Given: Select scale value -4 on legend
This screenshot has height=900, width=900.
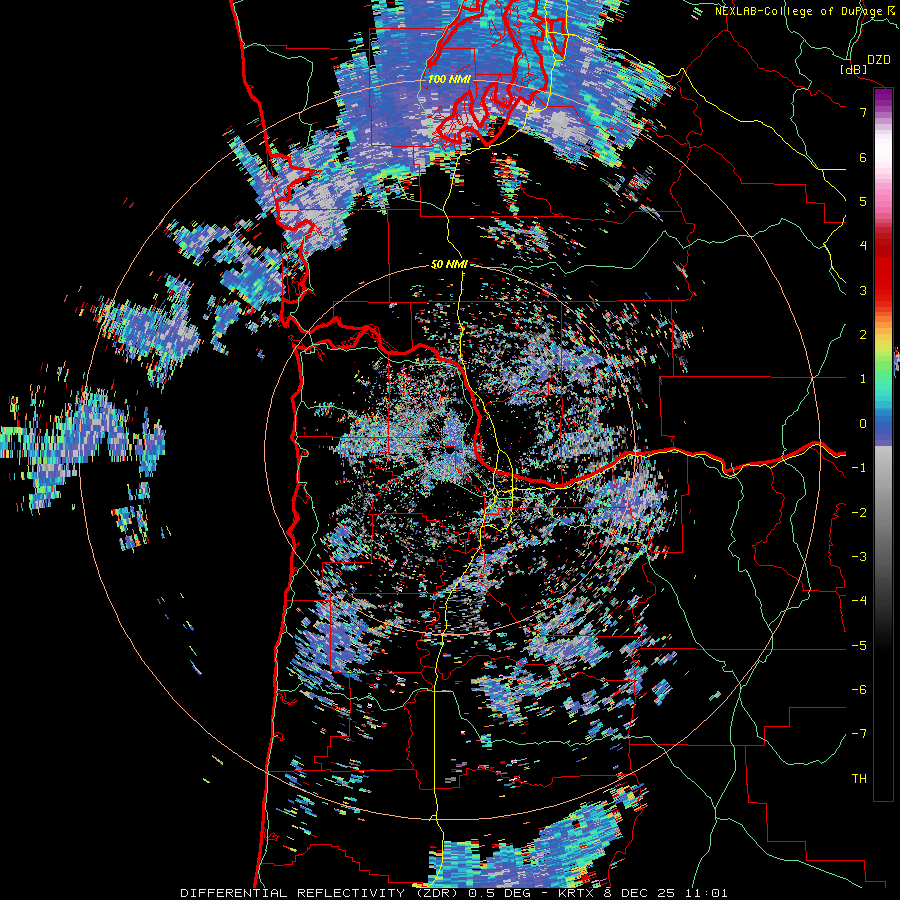Looking at the screenshot, I should point(859,601).
